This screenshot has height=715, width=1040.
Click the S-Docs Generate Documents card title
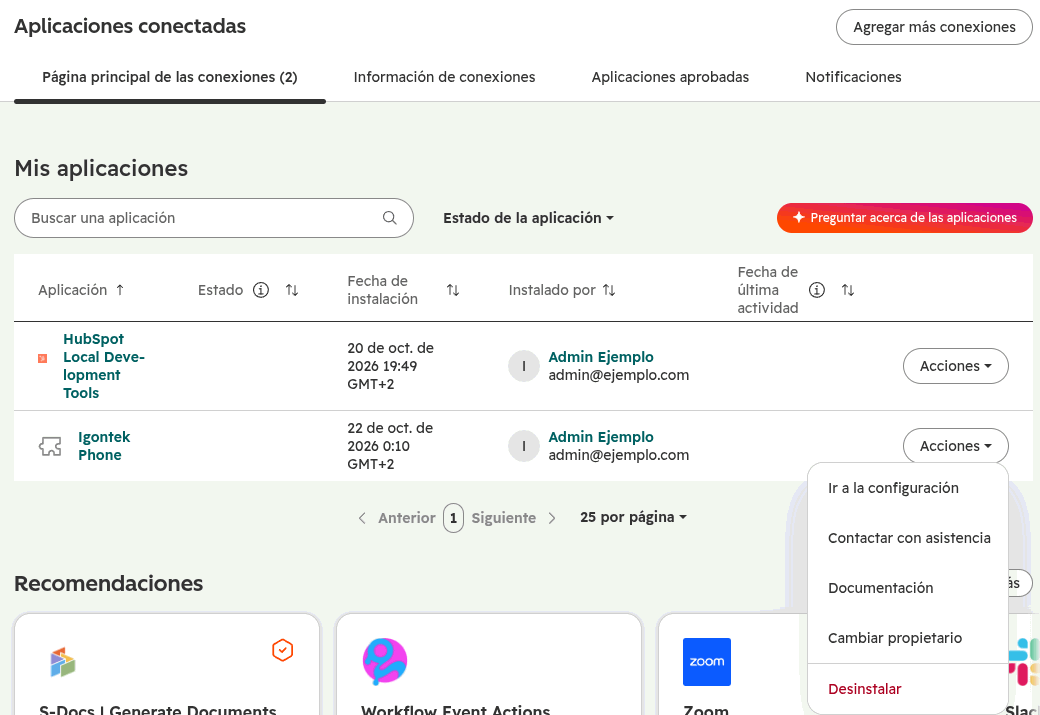pyautogui.click(x=158, y=709)
